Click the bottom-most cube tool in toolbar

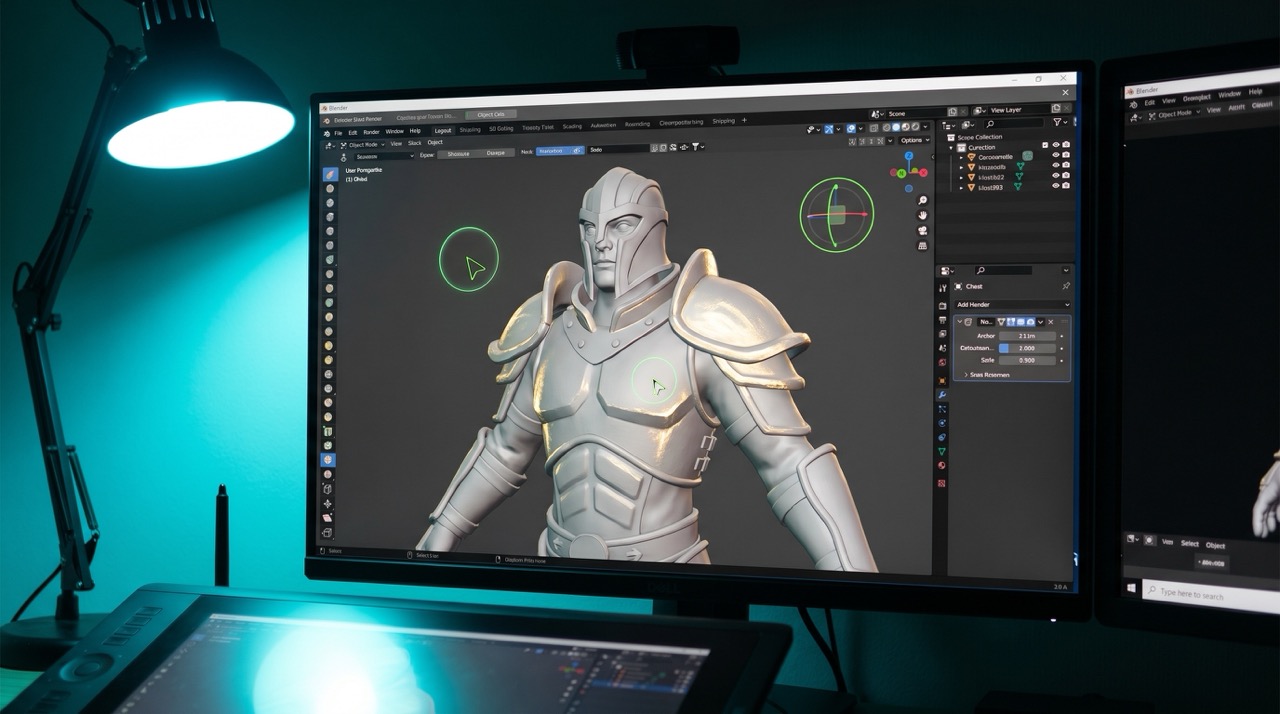327,533
